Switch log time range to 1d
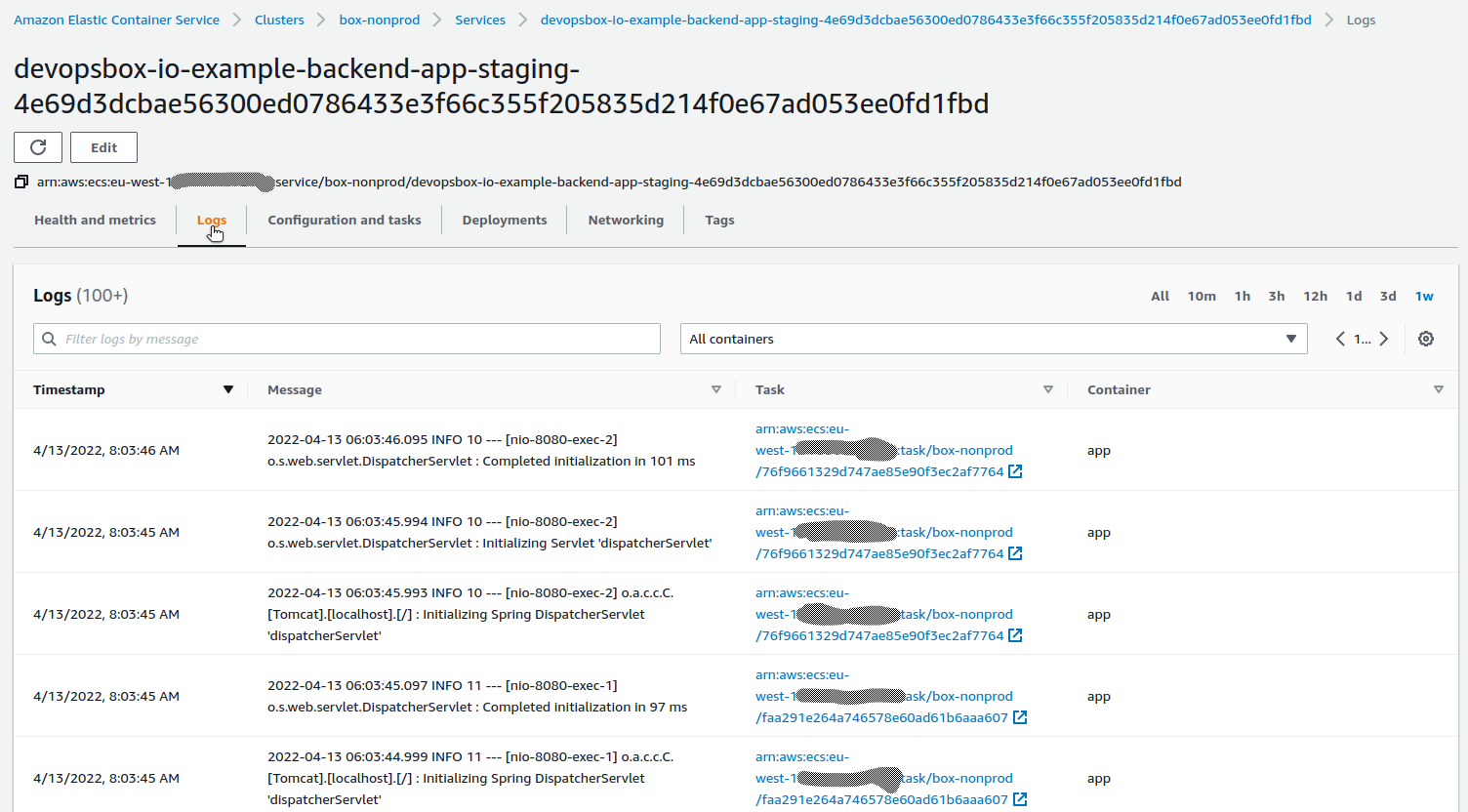This screenshot has width=1468, height=812. (1354, 296)
